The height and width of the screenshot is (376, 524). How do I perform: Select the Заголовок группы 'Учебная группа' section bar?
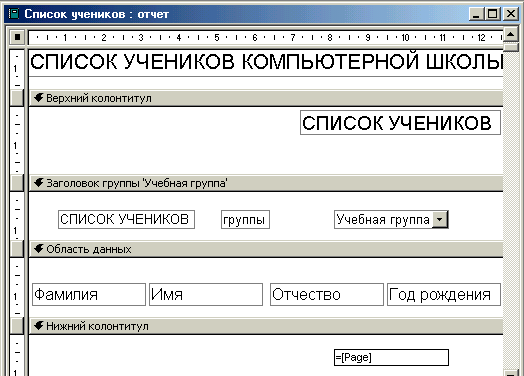tap(266, 183)
